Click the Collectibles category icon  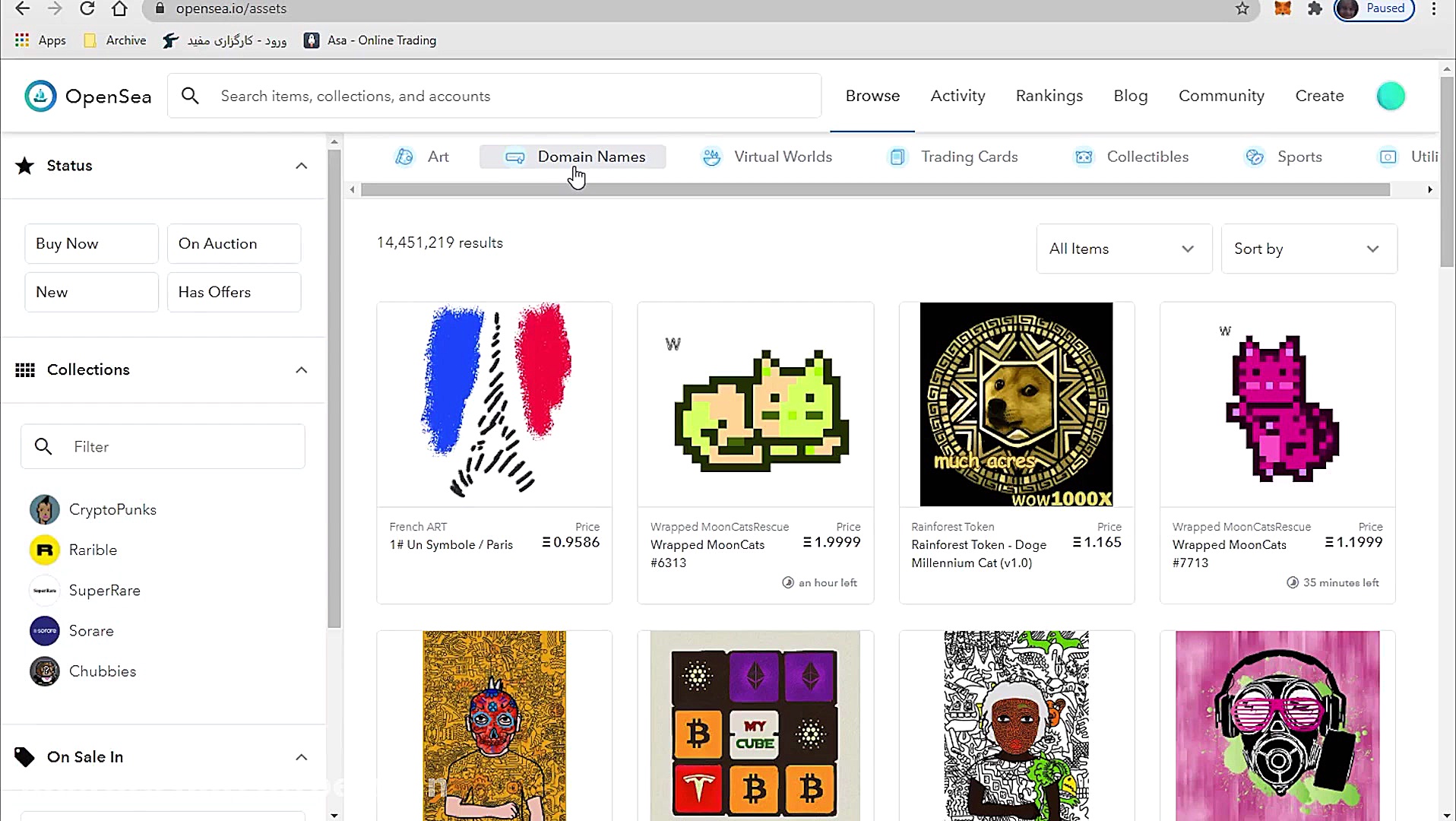[1084, 157]
